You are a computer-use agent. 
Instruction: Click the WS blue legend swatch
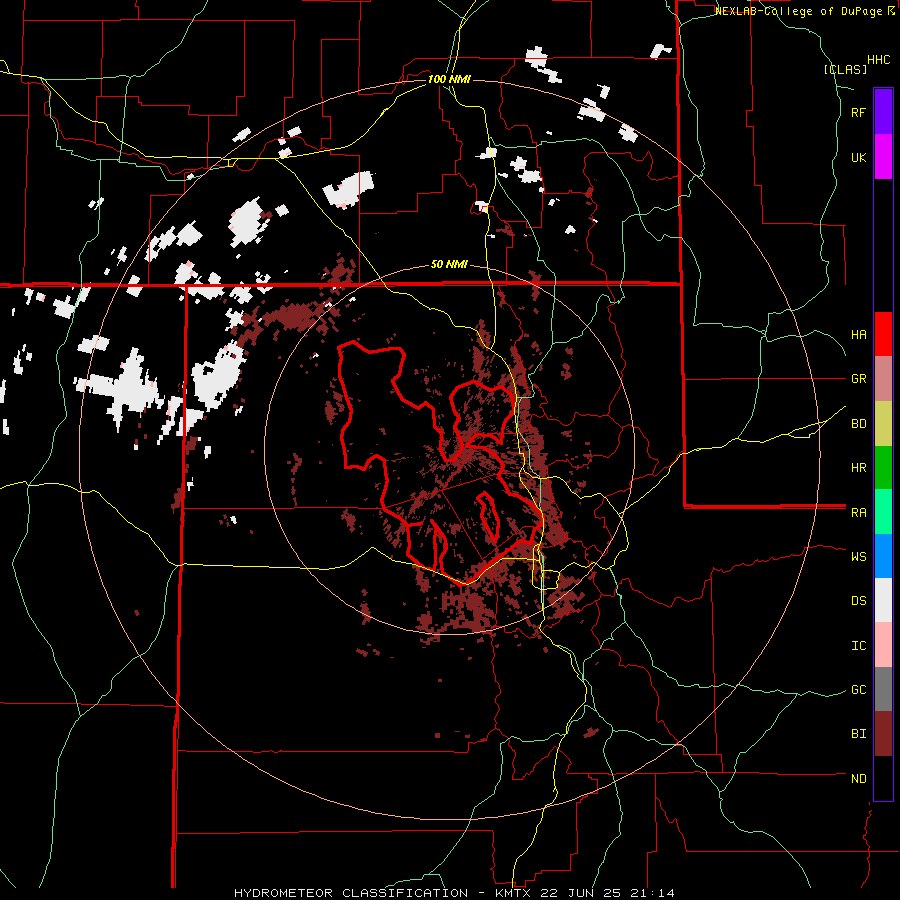tap(883, 556)
